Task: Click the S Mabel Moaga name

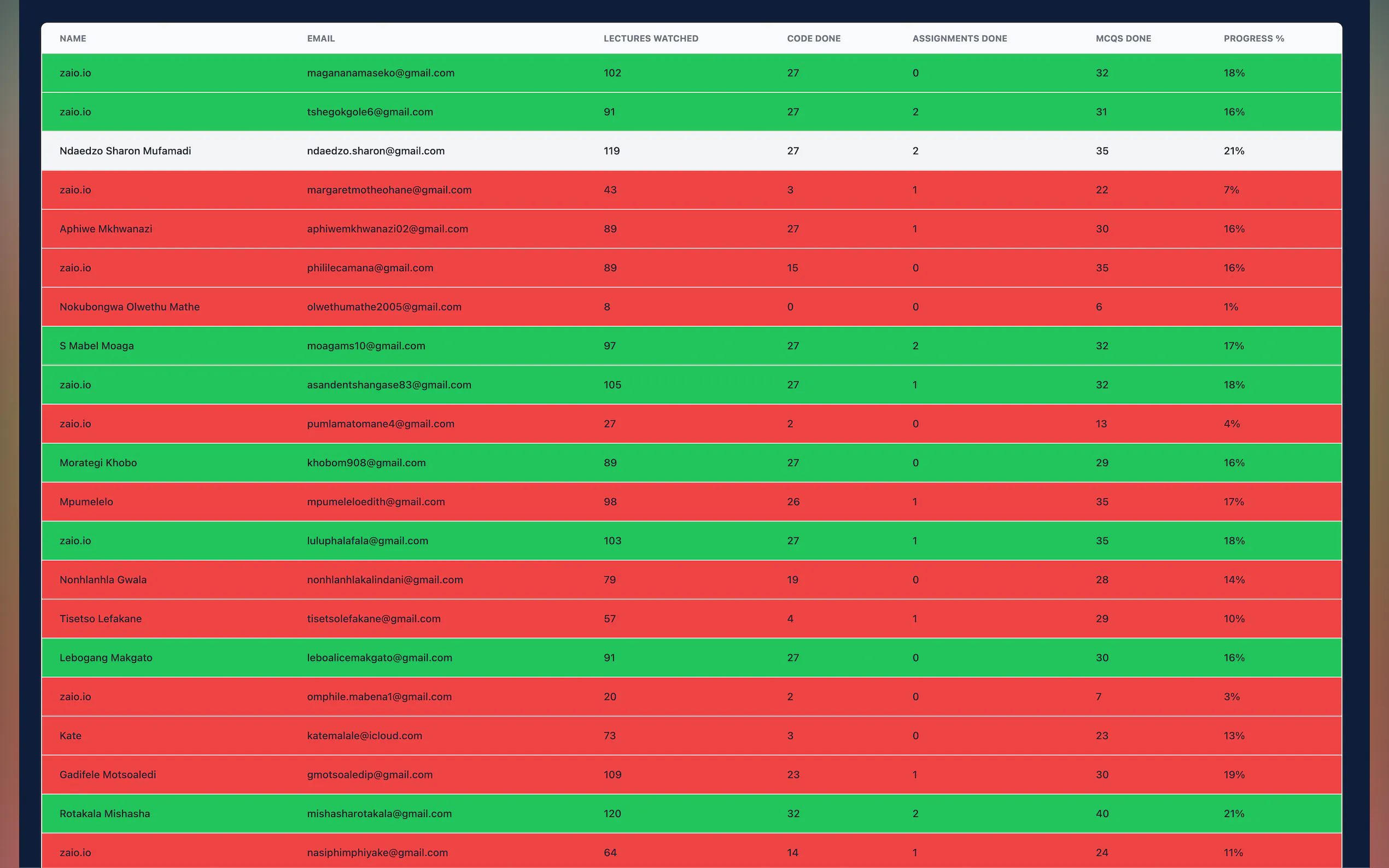Action: tap(96, 346)
